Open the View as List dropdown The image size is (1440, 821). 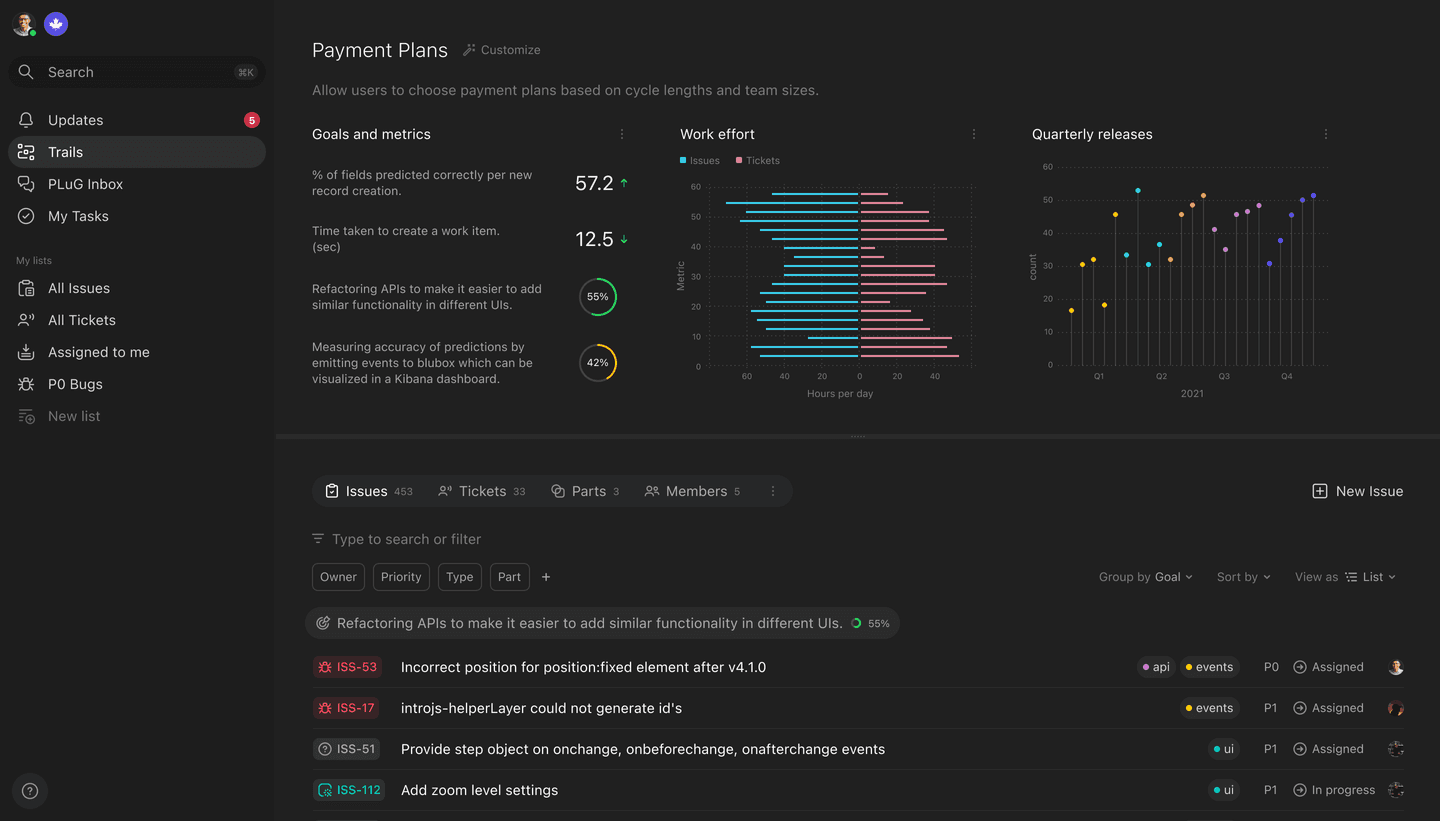coord(1345,577)
